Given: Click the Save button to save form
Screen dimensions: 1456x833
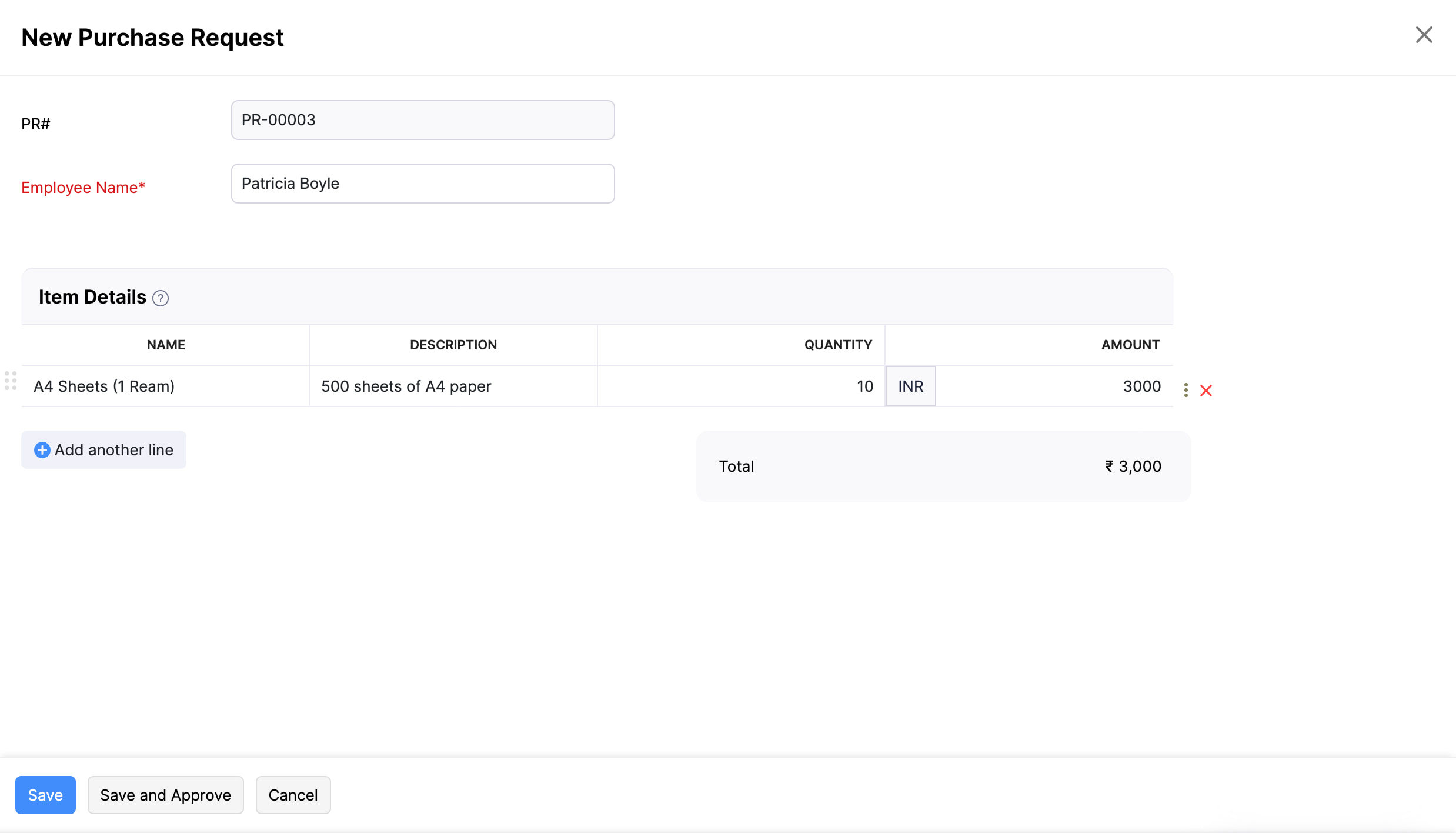Looking at the screenshot, I should click(x=45, y=795).
